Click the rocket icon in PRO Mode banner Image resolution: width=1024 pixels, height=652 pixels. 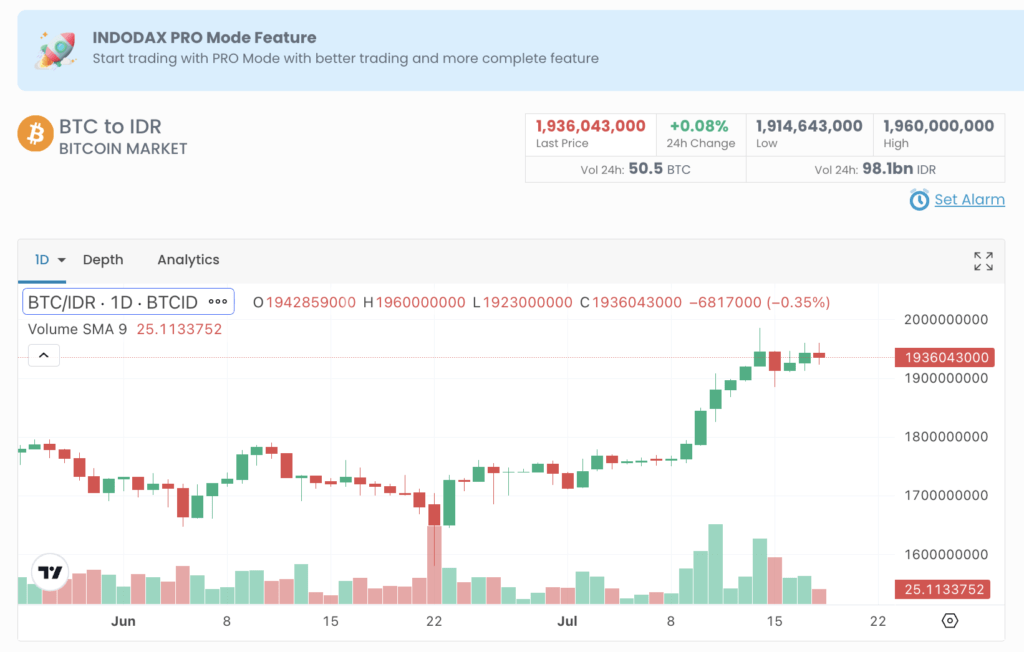pos(57,50)
